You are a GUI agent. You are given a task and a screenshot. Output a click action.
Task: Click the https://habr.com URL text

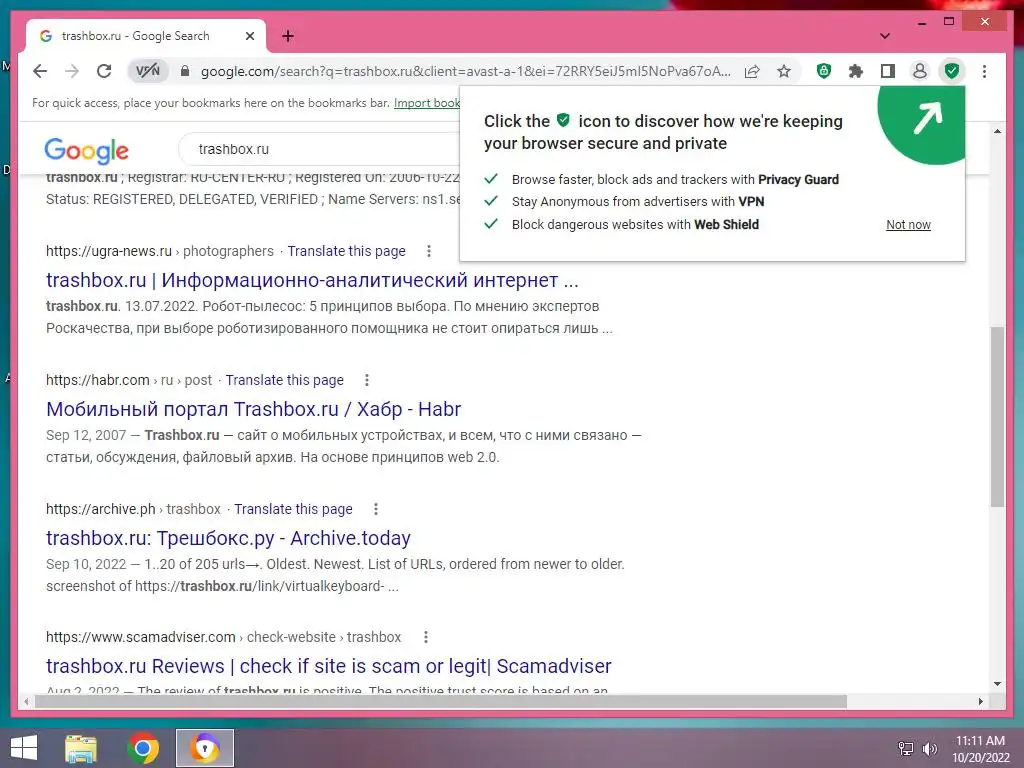tap(97, 380)
